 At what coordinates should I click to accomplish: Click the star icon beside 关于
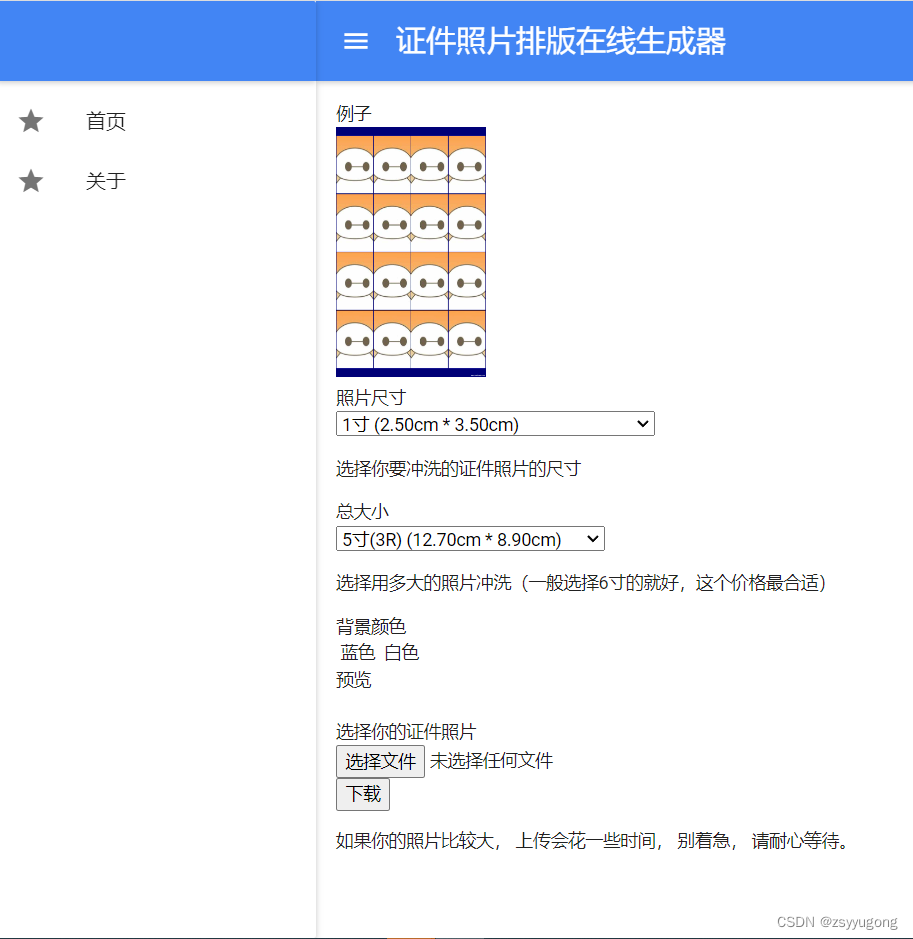pos(31,181)
